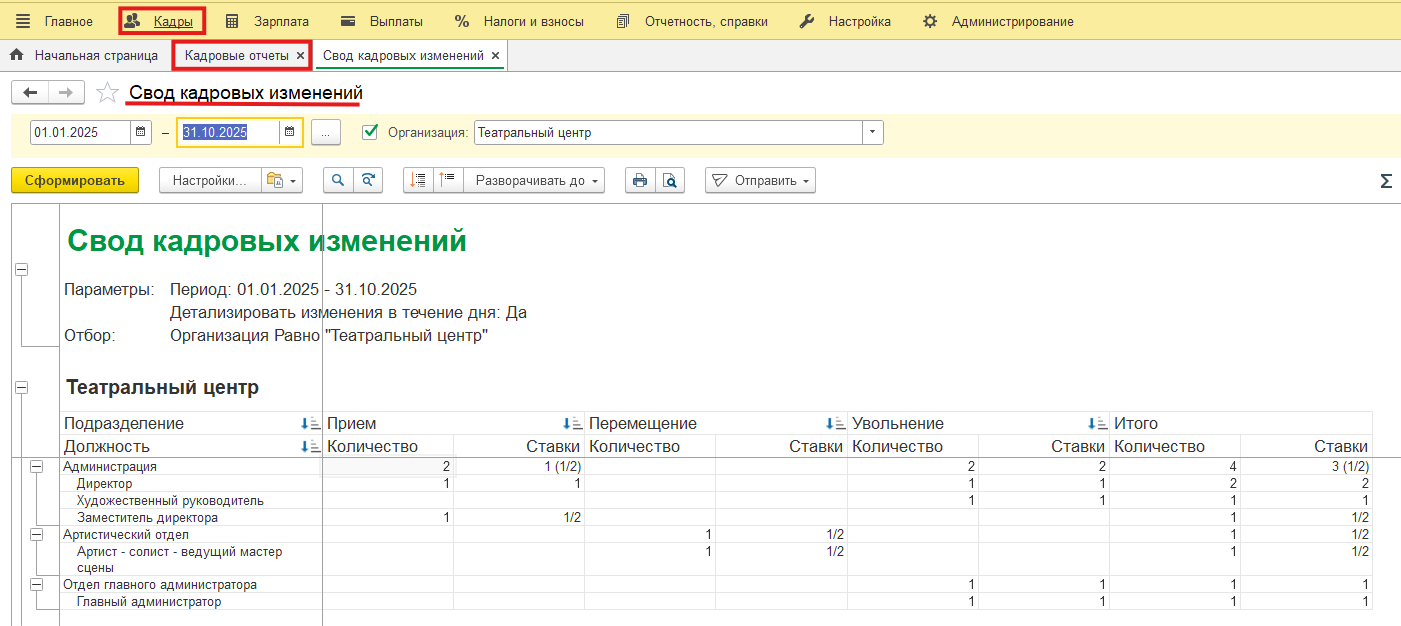Toggle the Организация filter checkbox
Image resolution: width=1401 pixels, height=626 pixels.
click(x=370, y=132)
